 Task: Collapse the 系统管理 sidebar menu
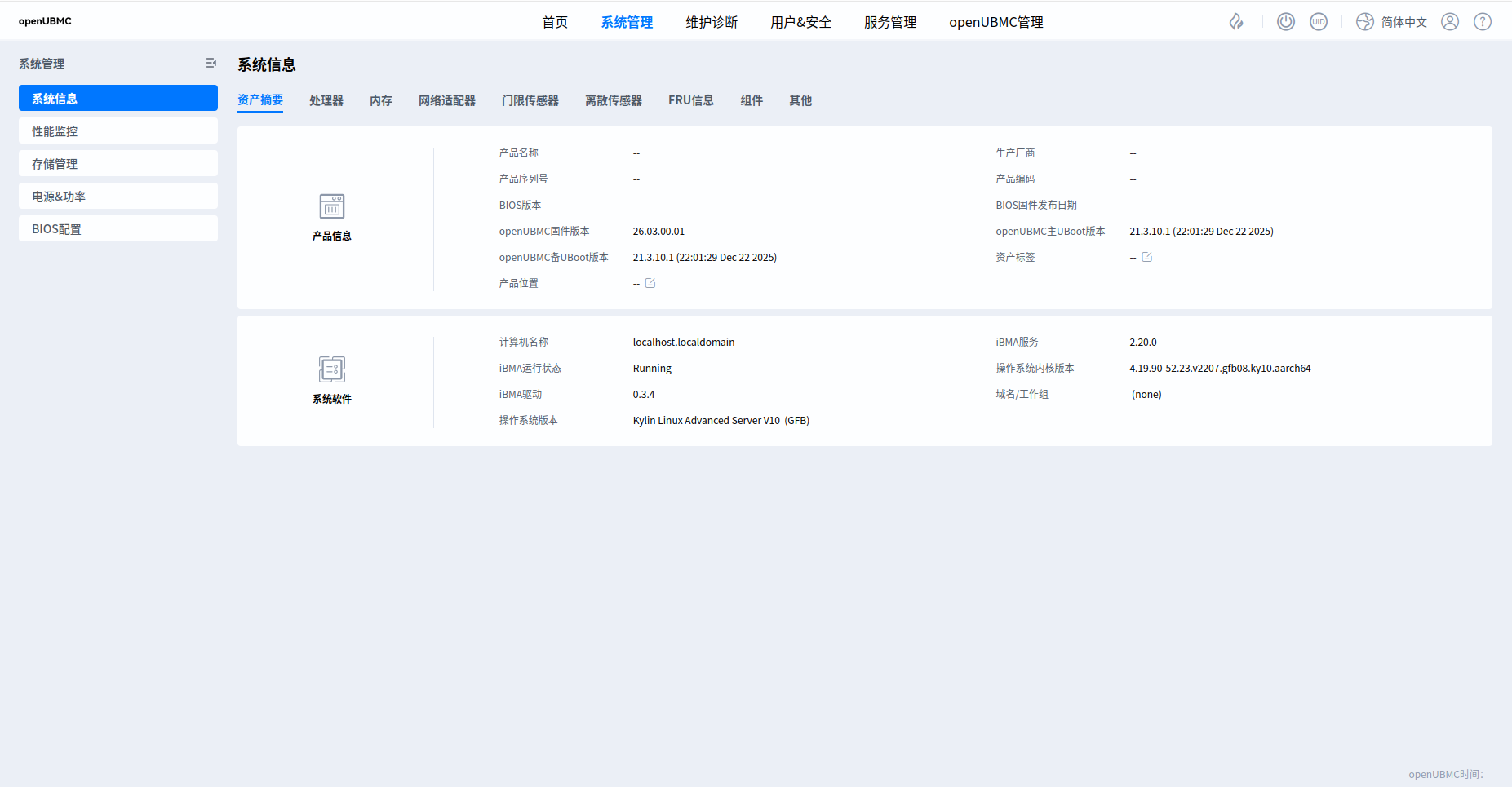(211, 64)
